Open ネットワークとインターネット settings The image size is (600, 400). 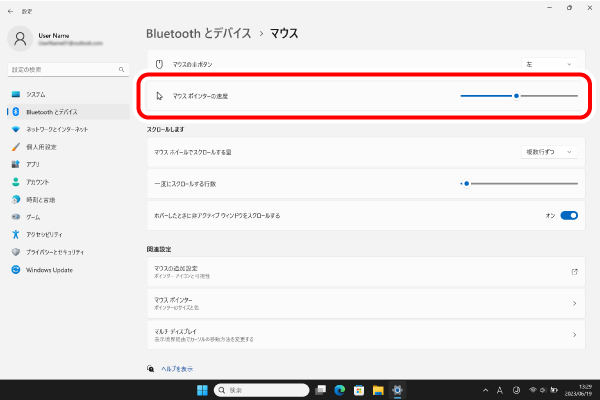pos(56,129)
